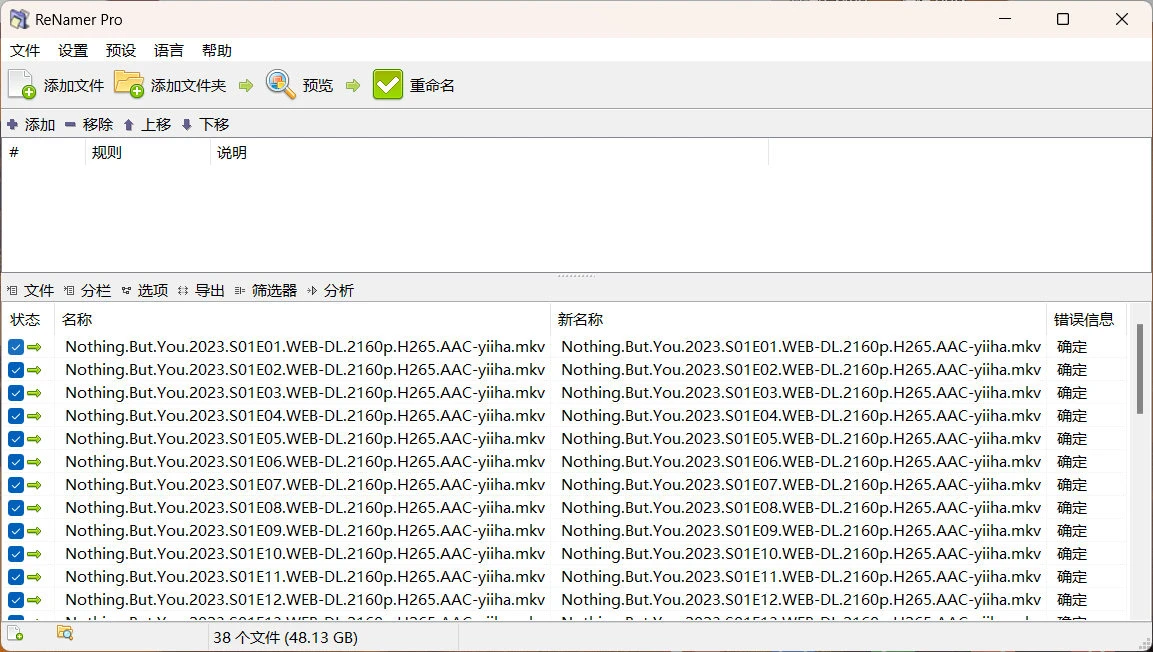
Task: Click the Rename (重命名) green checkmark icon
Action: pyautogui.click(x=388, y=85)
